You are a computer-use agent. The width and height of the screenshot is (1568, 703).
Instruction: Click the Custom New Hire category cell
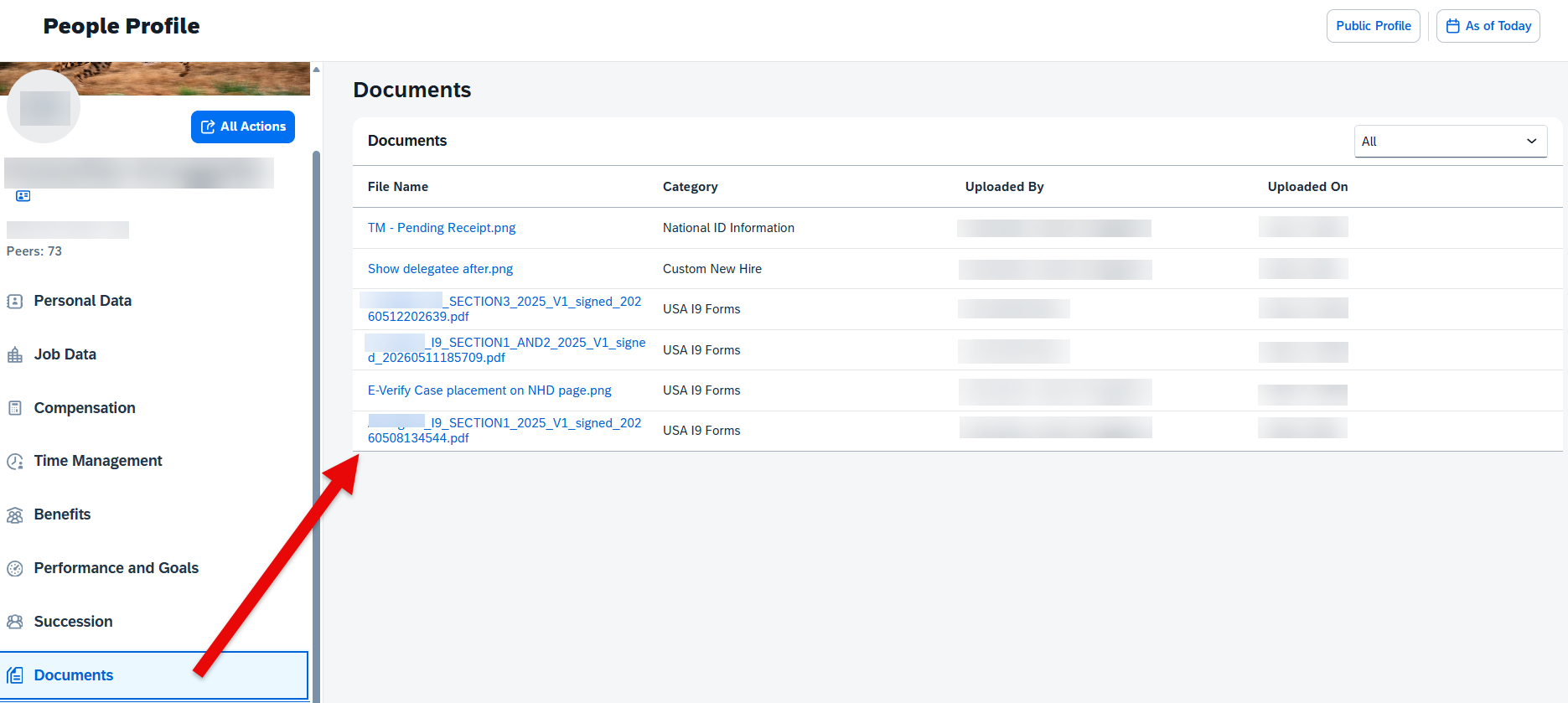pyautogui.click(x=712, y=269)
